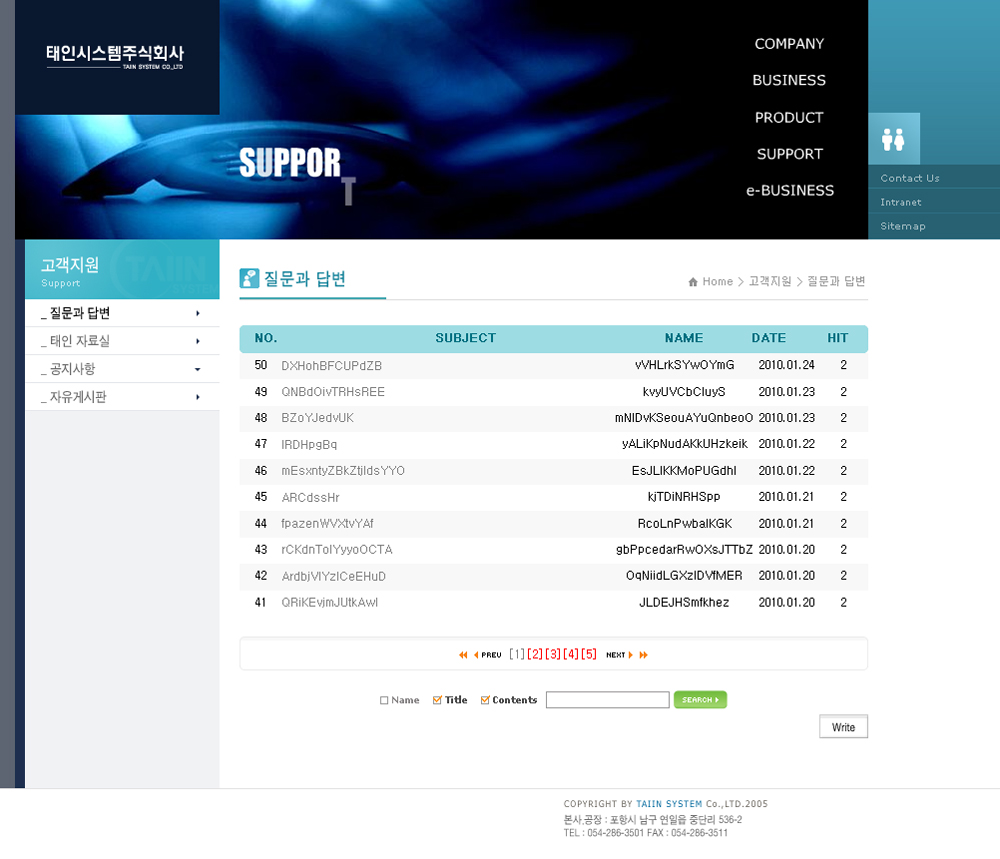Open the e-BUSINESS menu item
1000x859 pixels.
[x=789, y=190]
